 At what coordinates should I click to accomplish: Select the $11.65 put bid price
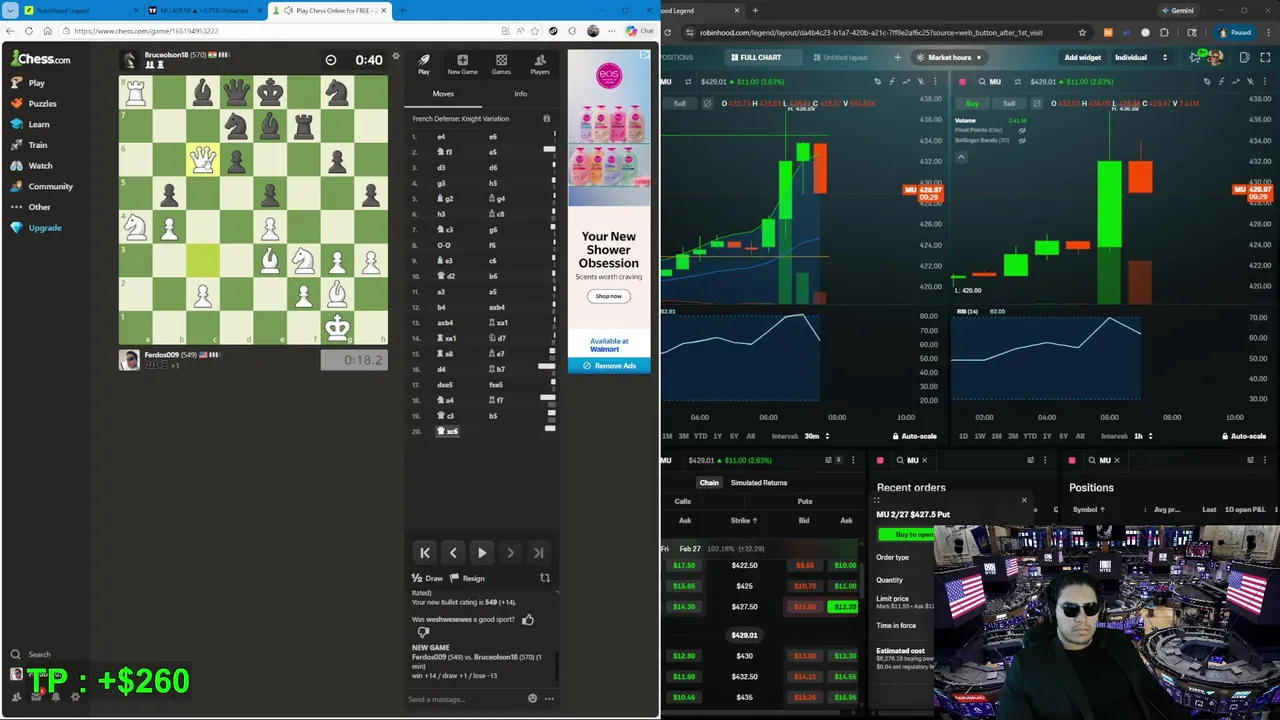click(x=804, y=607)
